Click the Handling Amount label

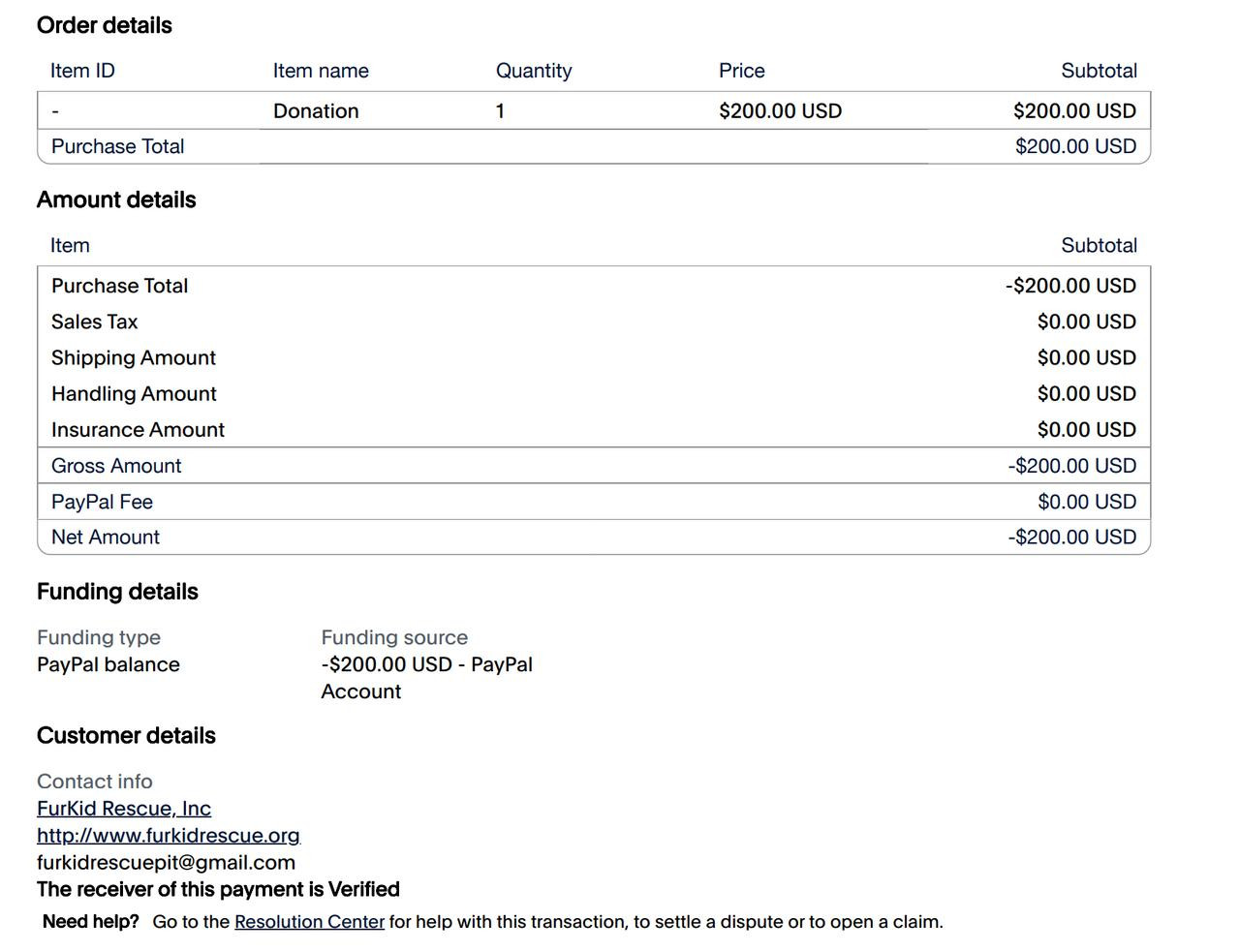[x=134, y=394]
